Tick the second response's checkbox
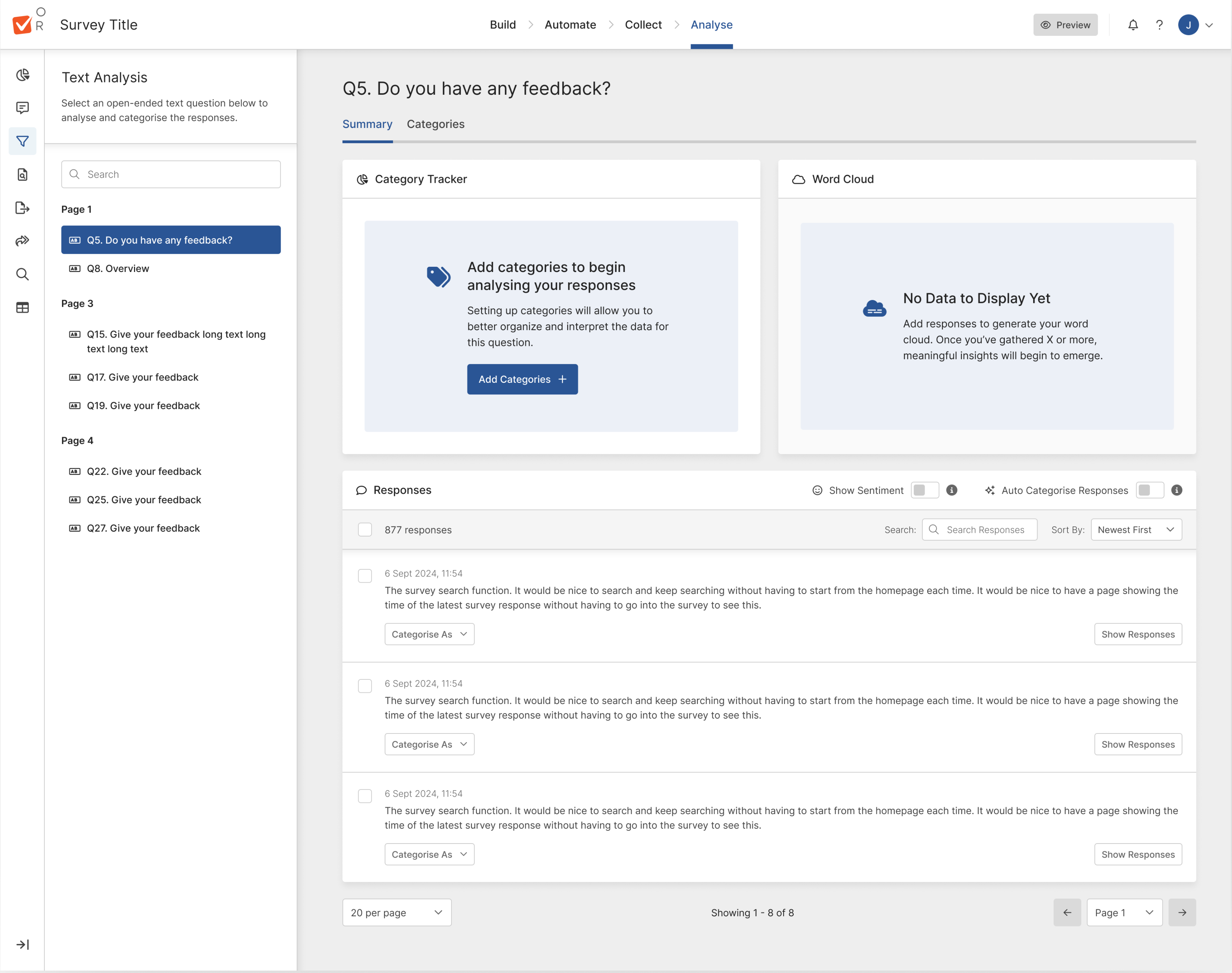Viewport: 1232px width, 973px height. tap(365, 685)
